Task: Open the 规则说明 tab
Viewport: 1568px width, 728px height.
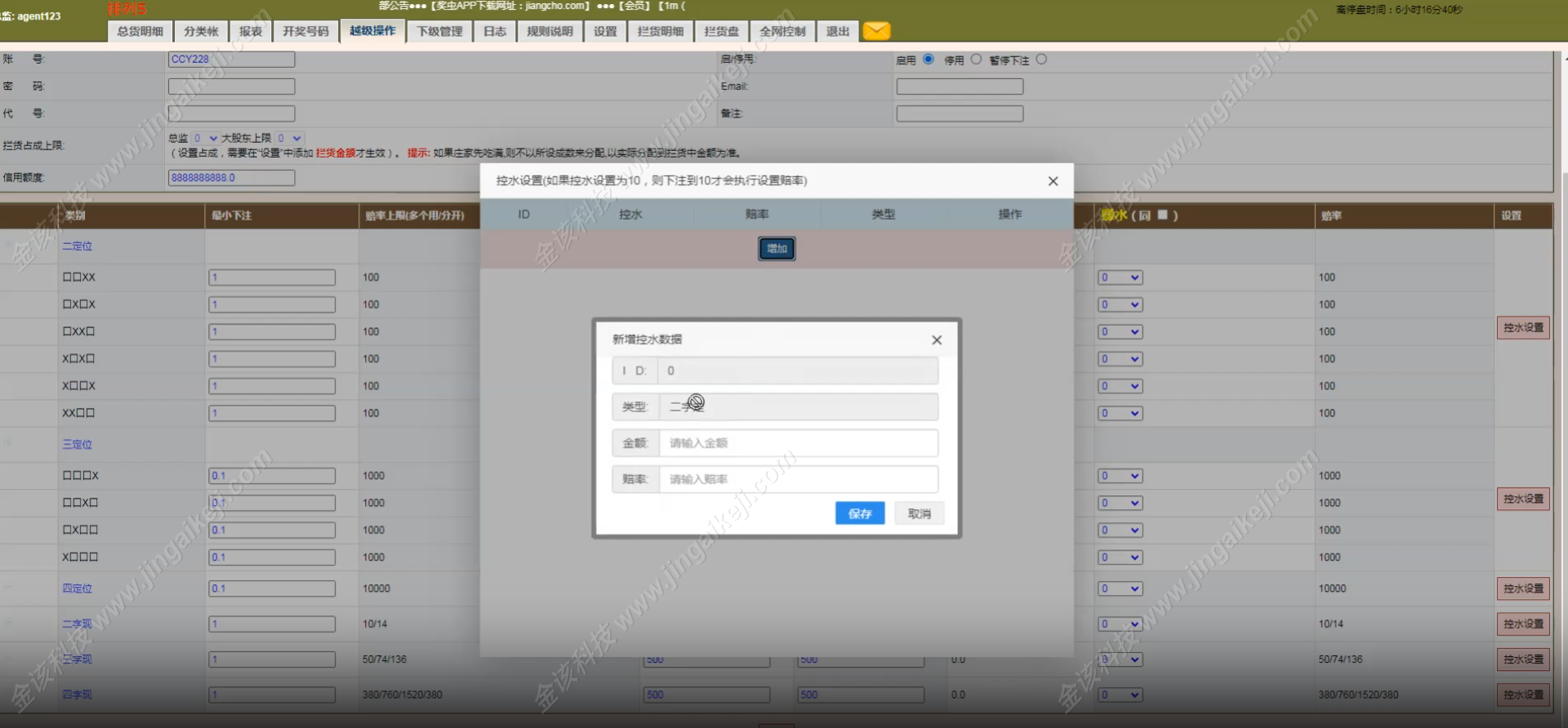Action: pyautogui.click(x=550, y=31)
